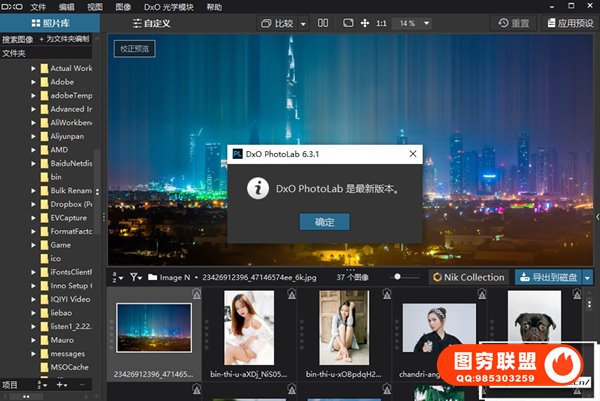Click the add project plus icon
Viewport: 600px width, 401px height.
coord(59,384)
